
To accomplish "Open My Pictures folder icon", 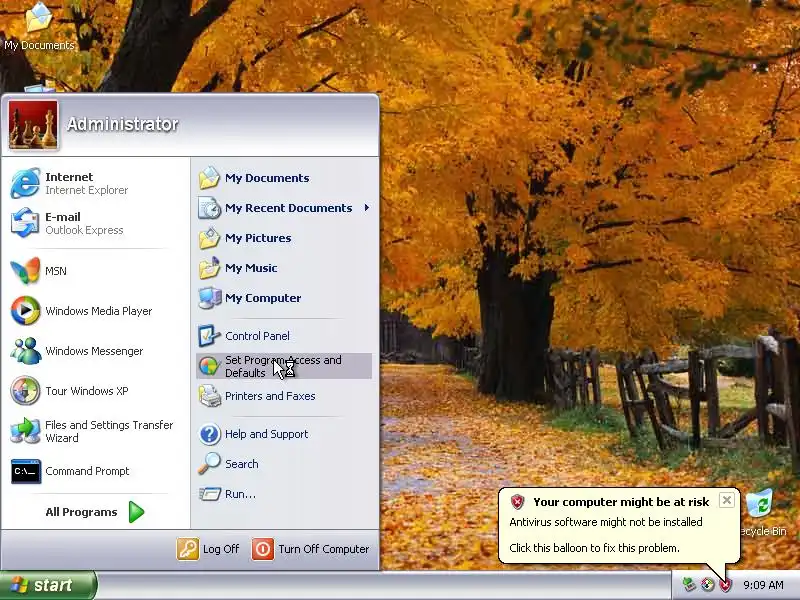I will pos(209,238).
